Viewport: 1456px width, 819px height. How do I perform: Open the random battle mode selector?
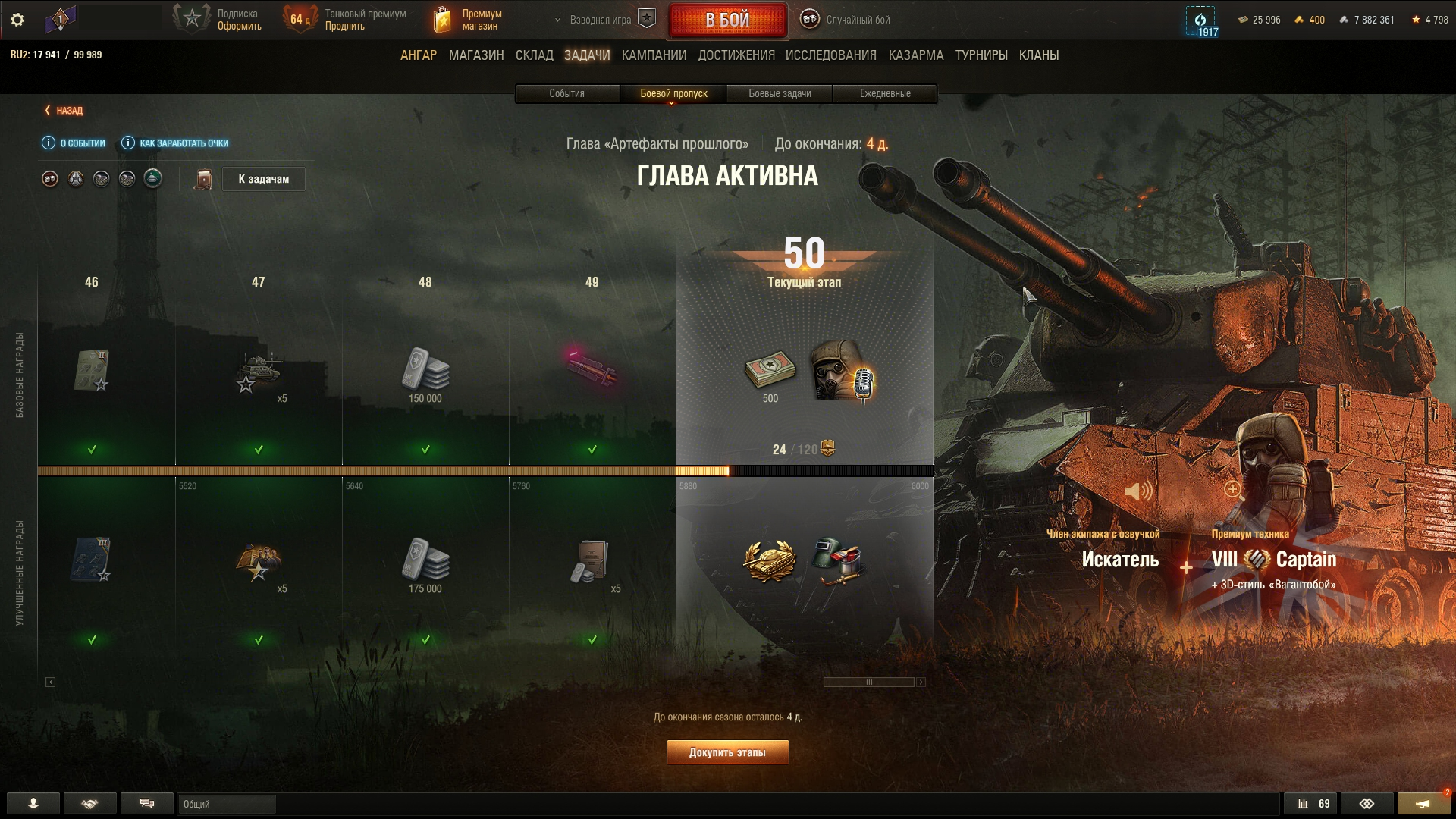(846, 20)
